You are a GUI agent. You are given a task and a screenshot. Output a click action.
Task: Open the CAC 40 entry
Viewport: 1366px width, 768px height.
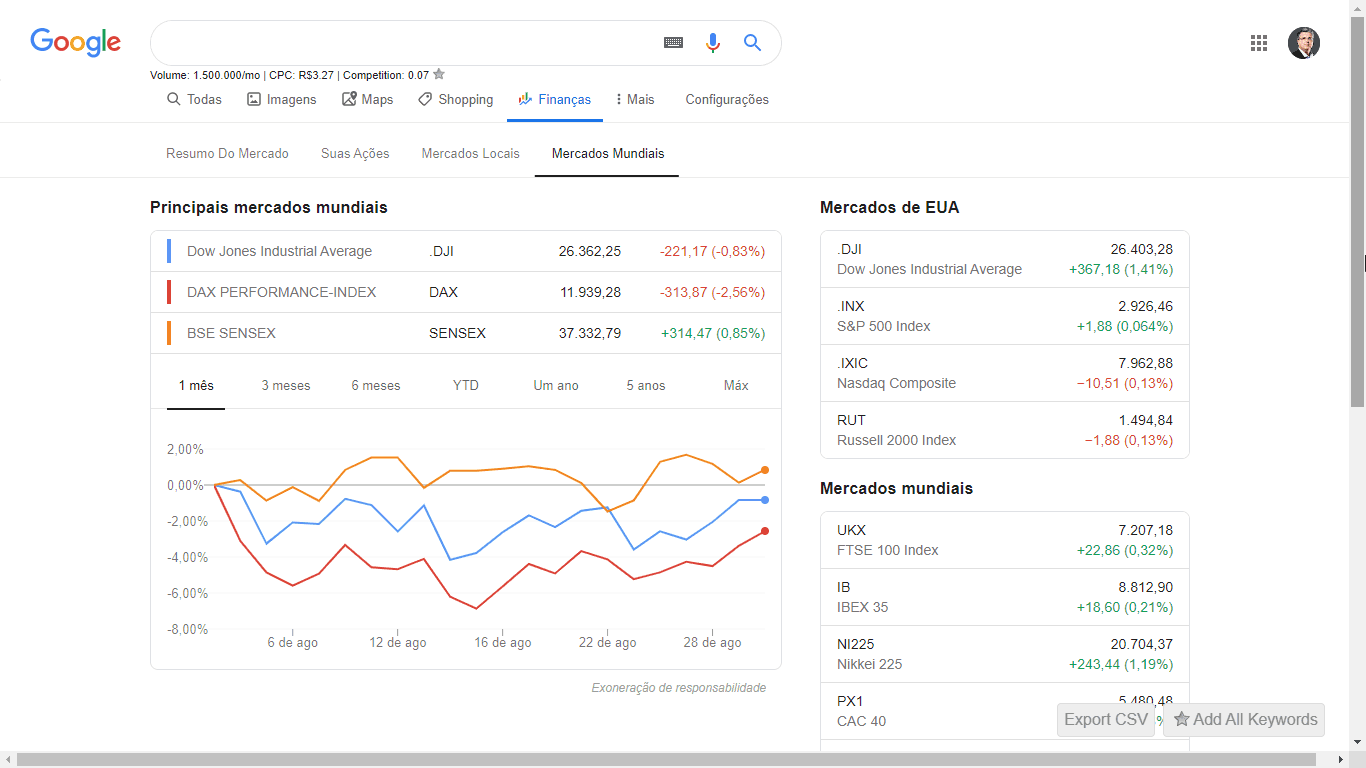(x=1005, y=711)
